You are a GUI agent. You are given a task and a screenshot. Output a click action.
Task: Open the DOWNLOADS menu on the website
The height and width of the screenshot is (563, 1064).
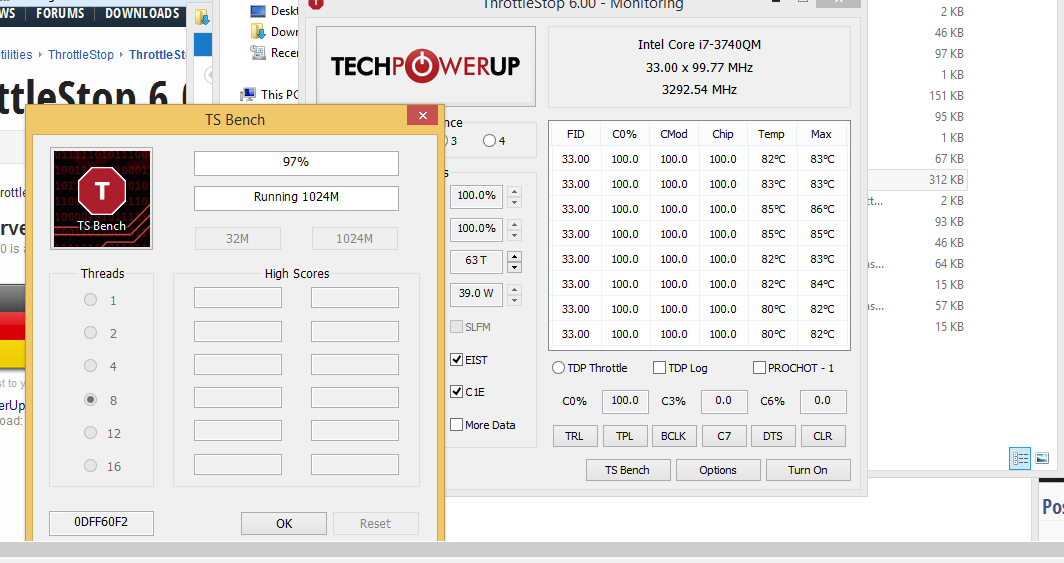[142, 13]
